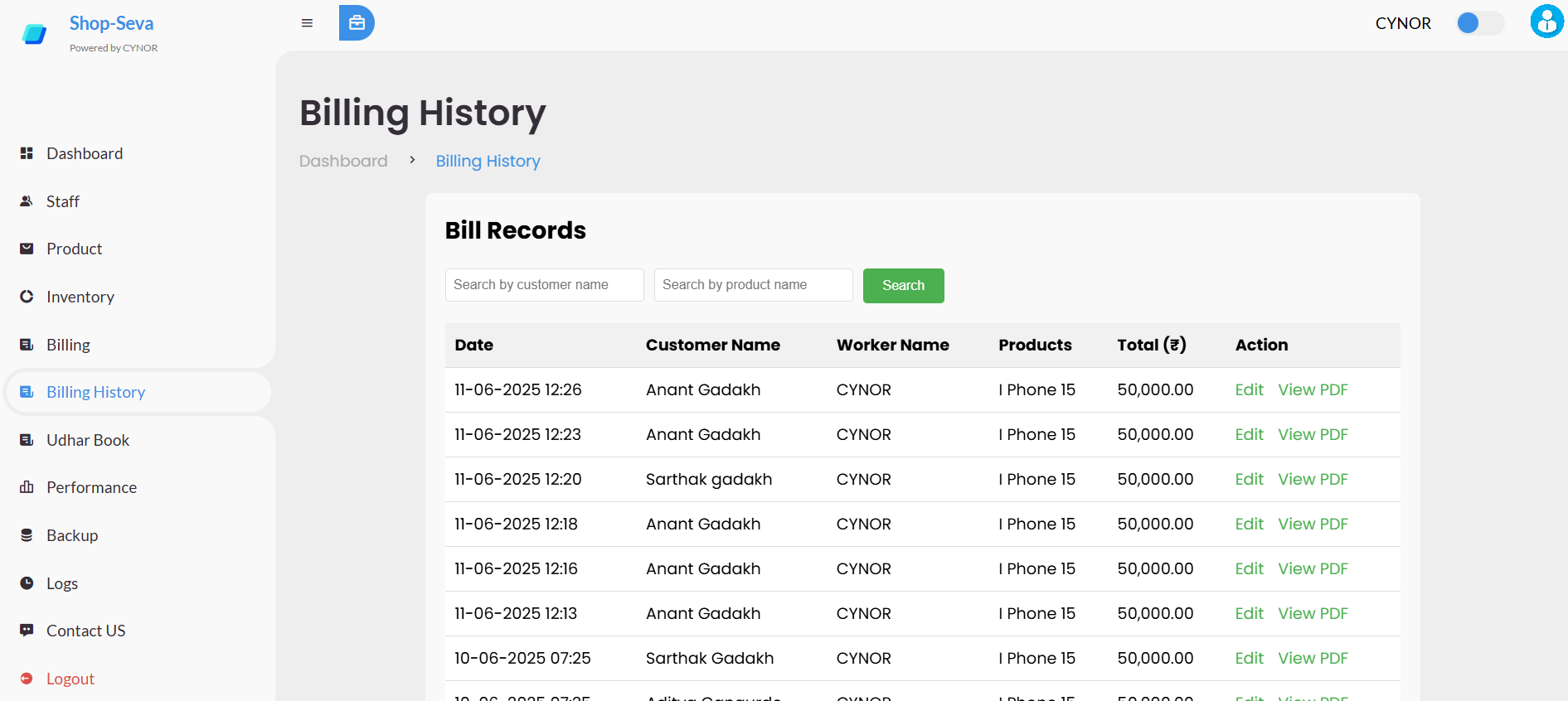Click the Logs clock icon in sidebar

click(27, 583)
